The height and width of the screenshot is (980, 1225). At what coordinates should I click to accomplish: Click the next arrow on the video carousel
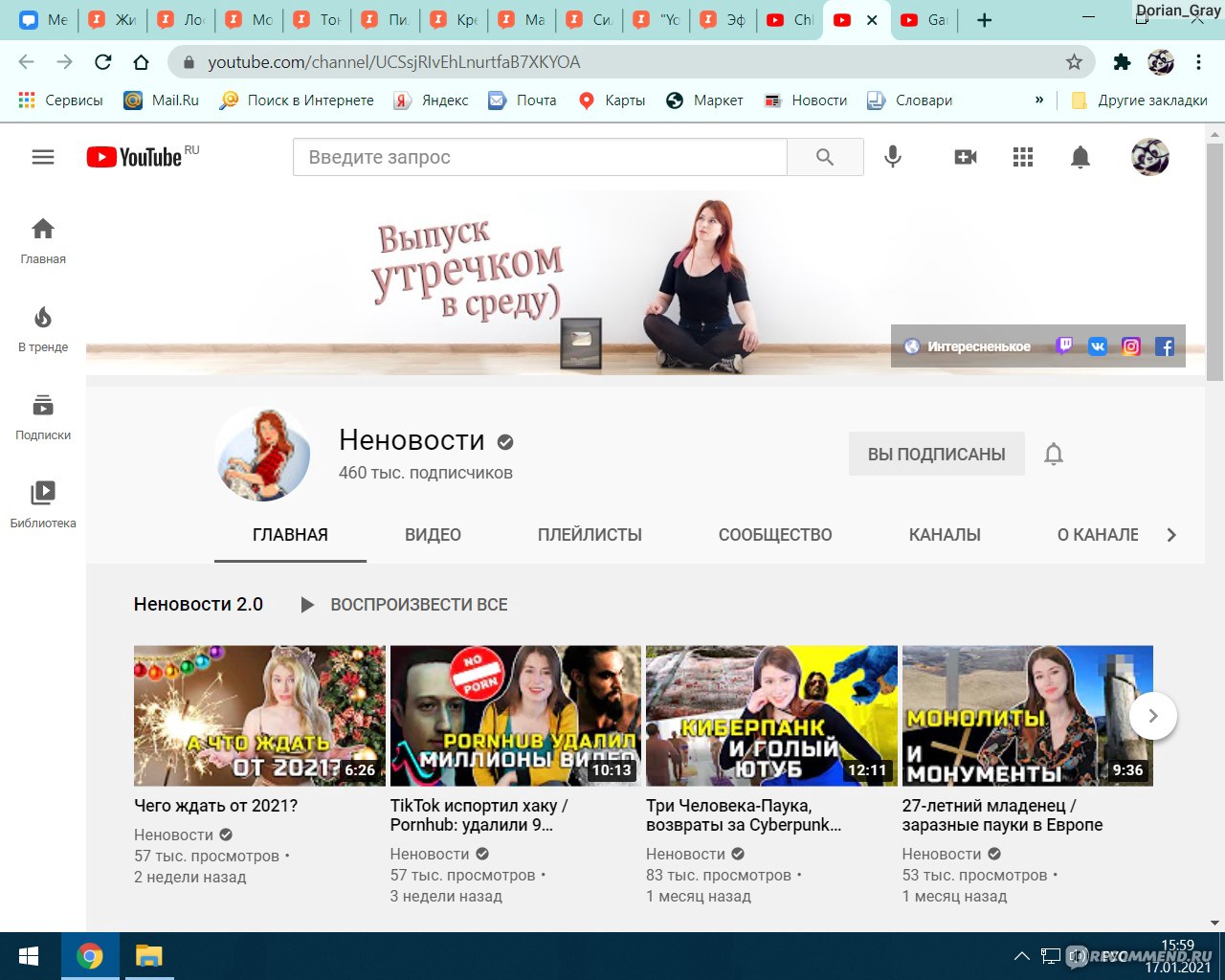1153,716
